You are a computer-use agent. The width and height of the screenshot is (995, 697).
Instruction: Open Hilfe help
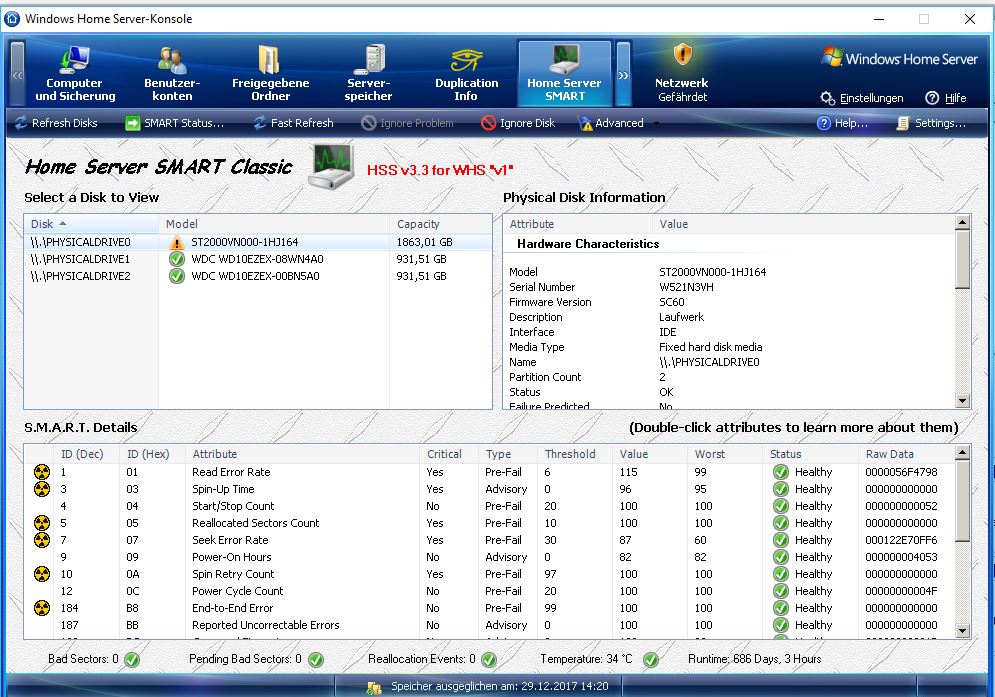(x=946, y=98)
